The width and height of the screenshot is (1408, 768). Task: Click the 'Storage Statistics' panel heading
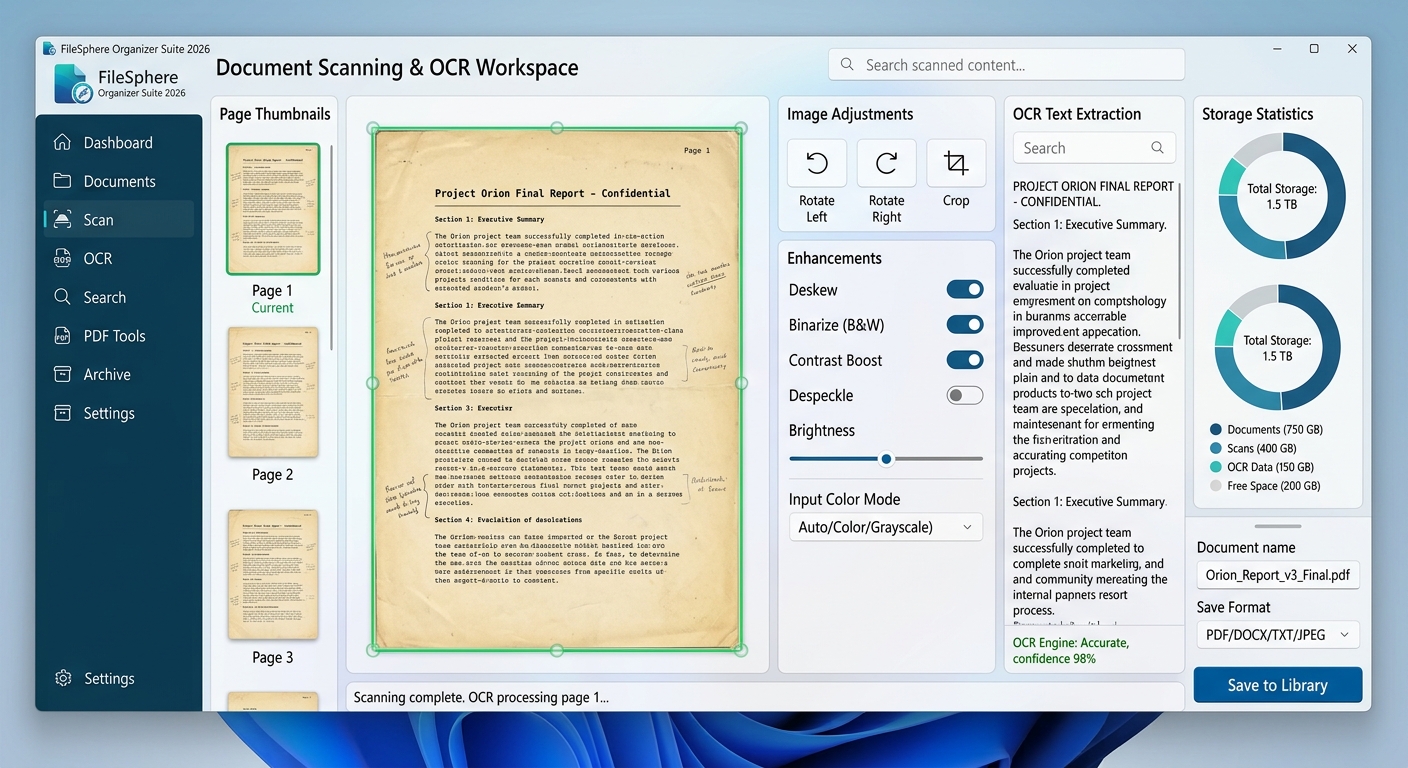(1257, 114)
